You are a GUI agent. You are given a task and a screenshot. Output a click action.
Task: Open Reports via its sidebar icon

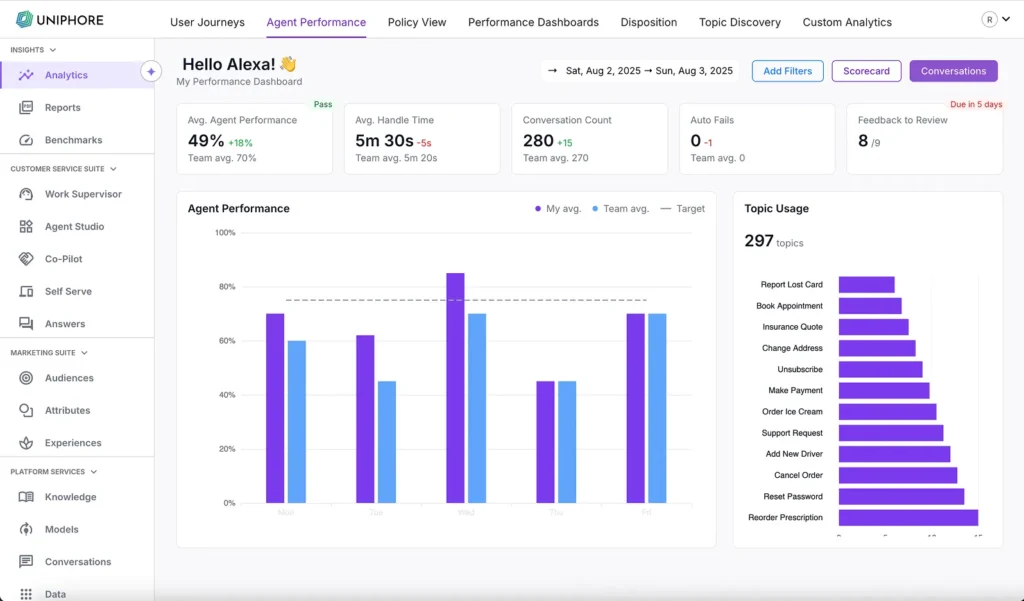click(x=26, y=108)
